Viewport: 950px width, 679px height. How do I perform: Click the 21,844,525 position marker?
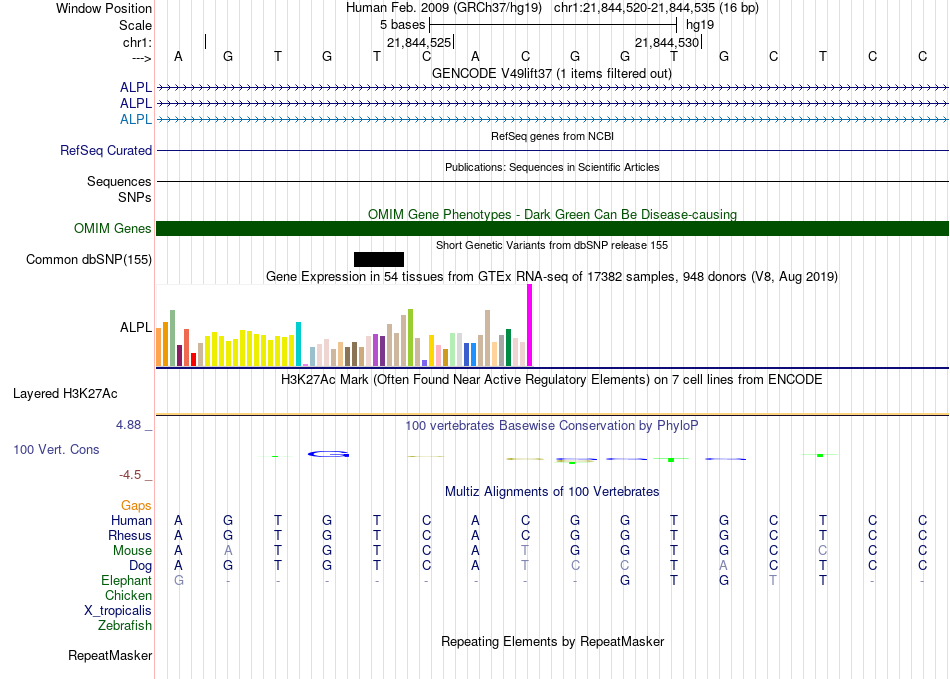[x=419, y=42]
